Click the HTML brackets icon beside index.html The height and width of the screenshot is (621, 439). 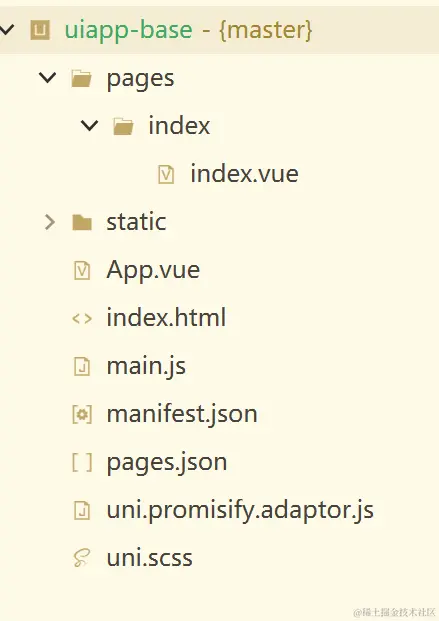point(82,318)
